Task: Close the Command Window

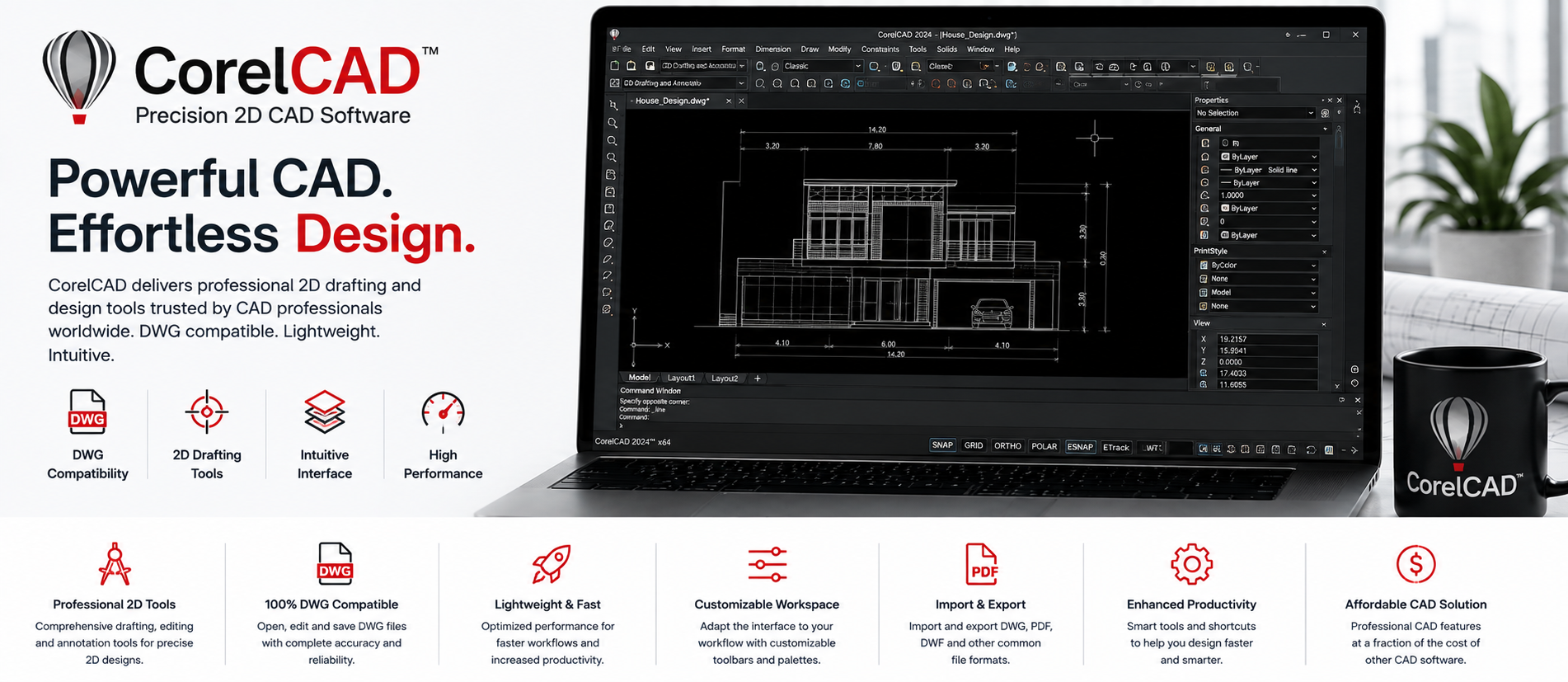Action: [x=1358, y=400]
